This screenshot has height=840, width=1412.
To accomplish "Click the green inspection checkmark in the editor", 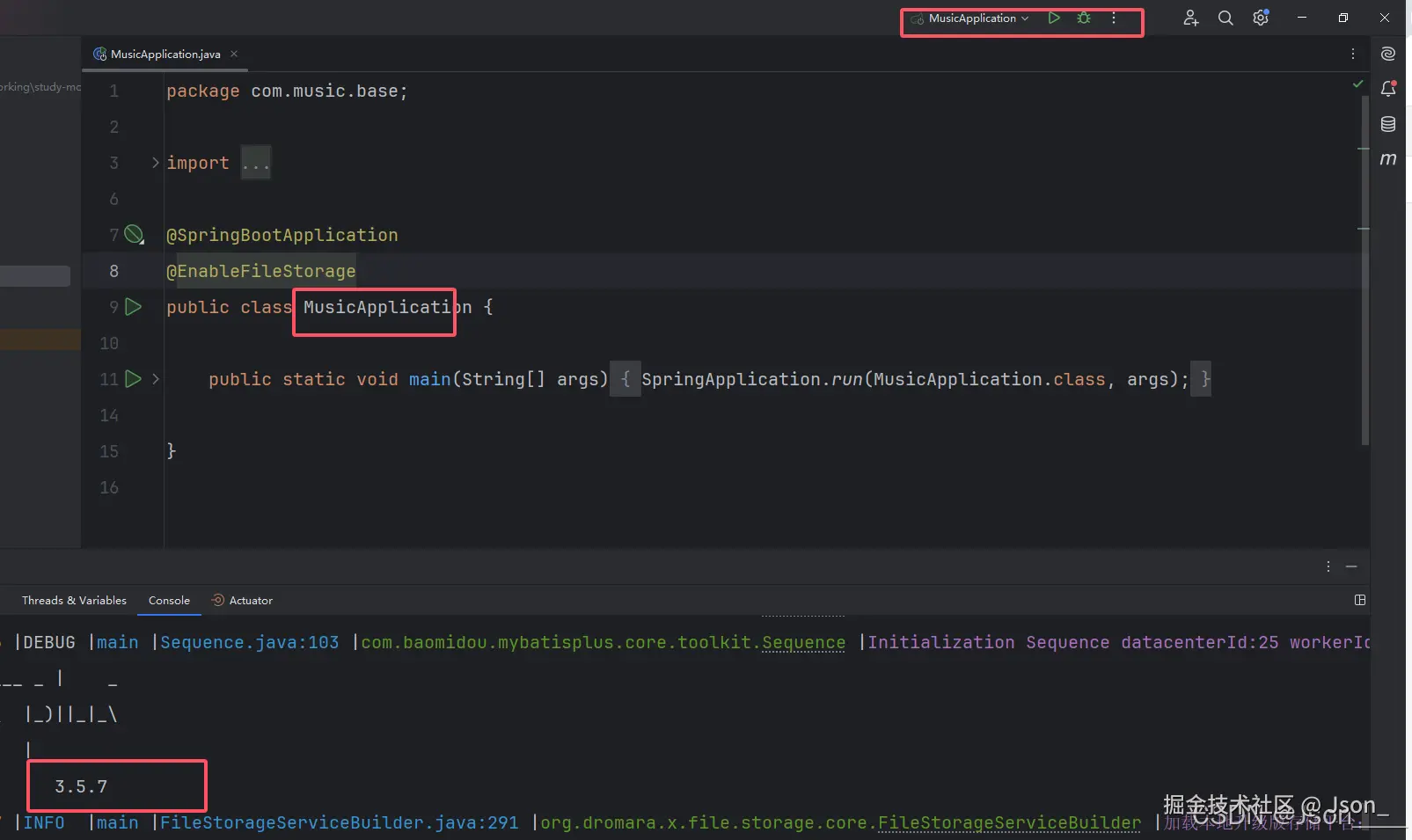I will [x=1357, y=84].
